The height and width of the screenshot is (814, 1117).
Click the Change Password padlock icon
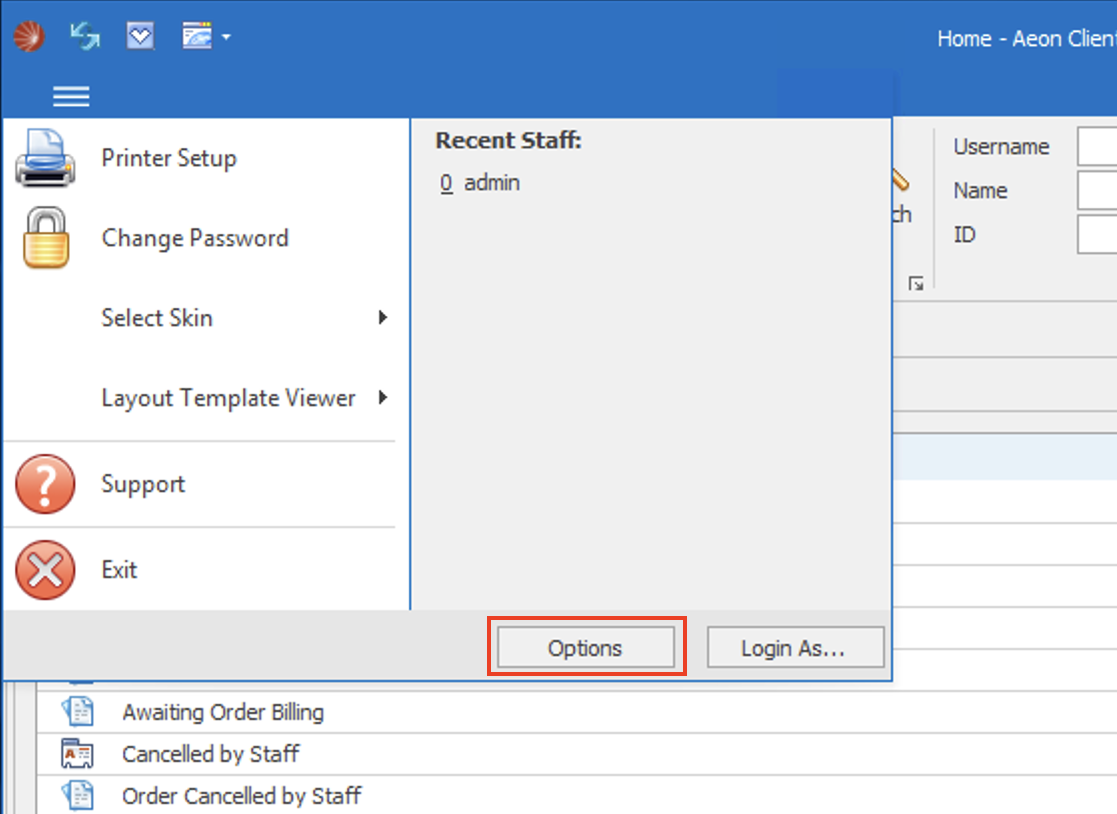(x=45, y=238)
